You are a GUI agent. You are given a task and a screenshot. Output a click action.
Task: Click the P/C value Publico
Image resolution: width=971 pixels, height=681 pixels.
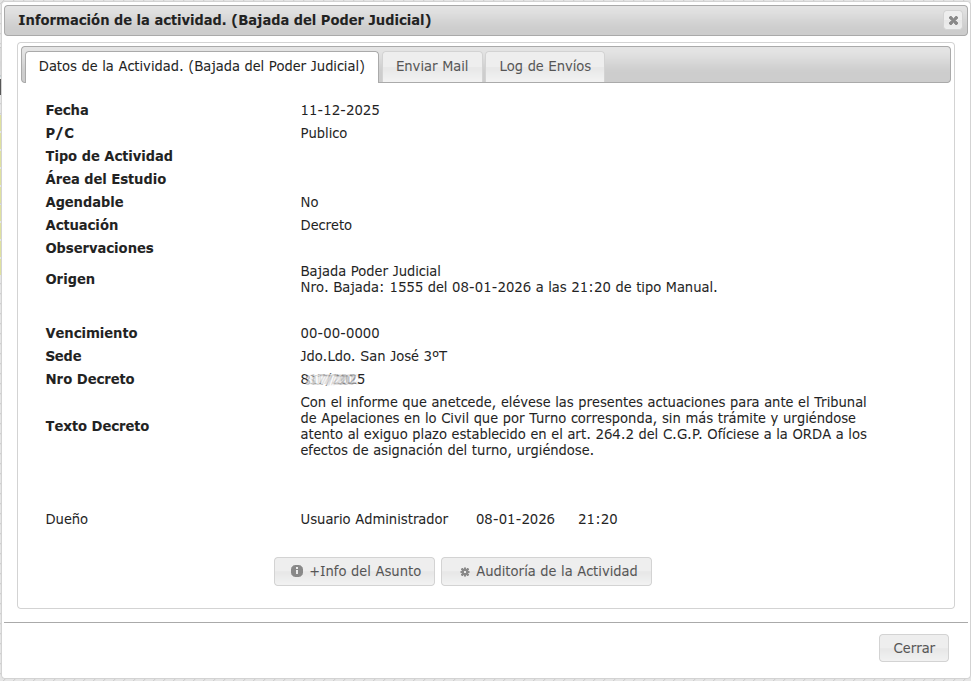(x=324, y=134)
